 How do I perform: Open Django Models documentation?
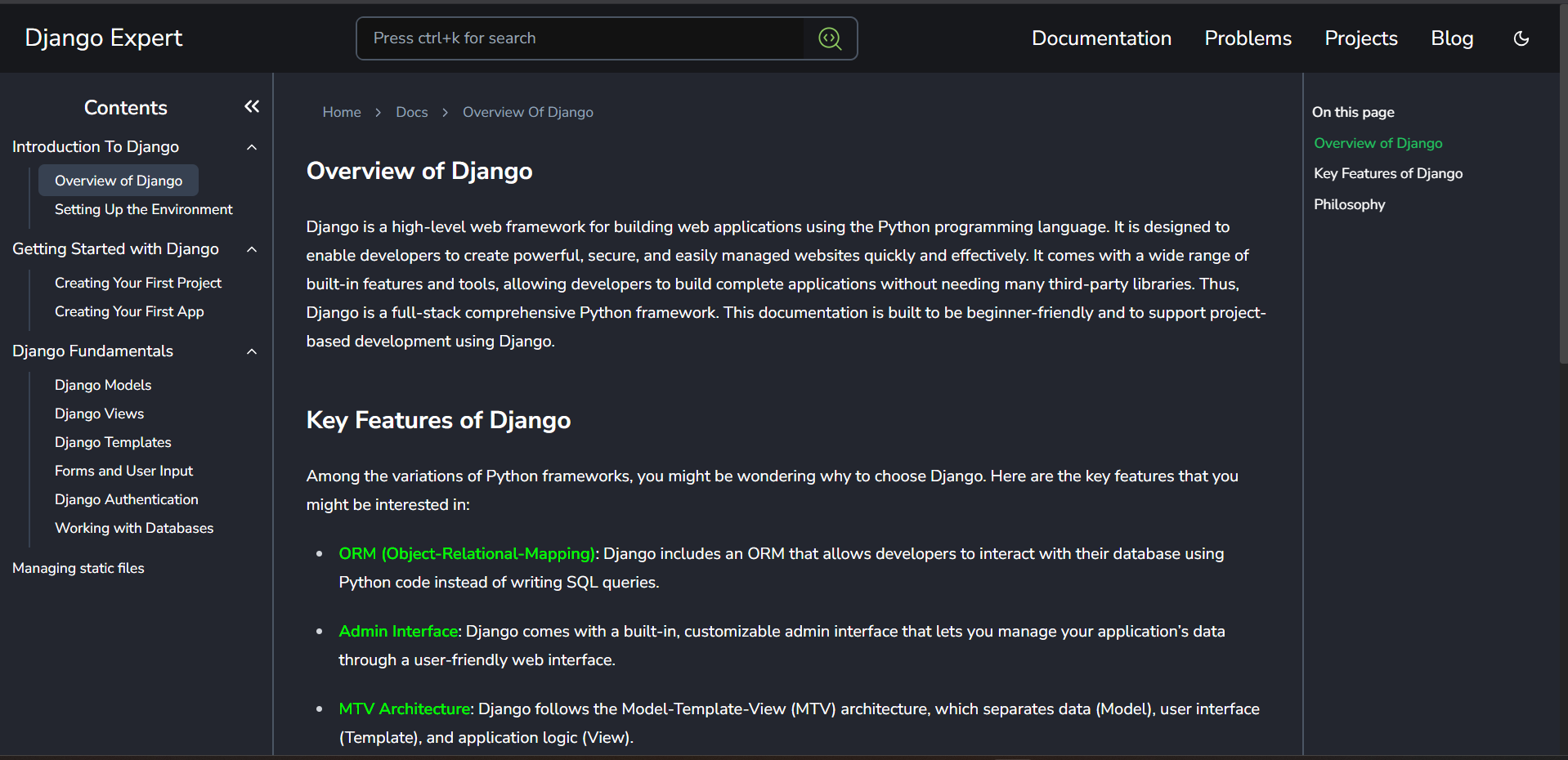tap(103, 385)
